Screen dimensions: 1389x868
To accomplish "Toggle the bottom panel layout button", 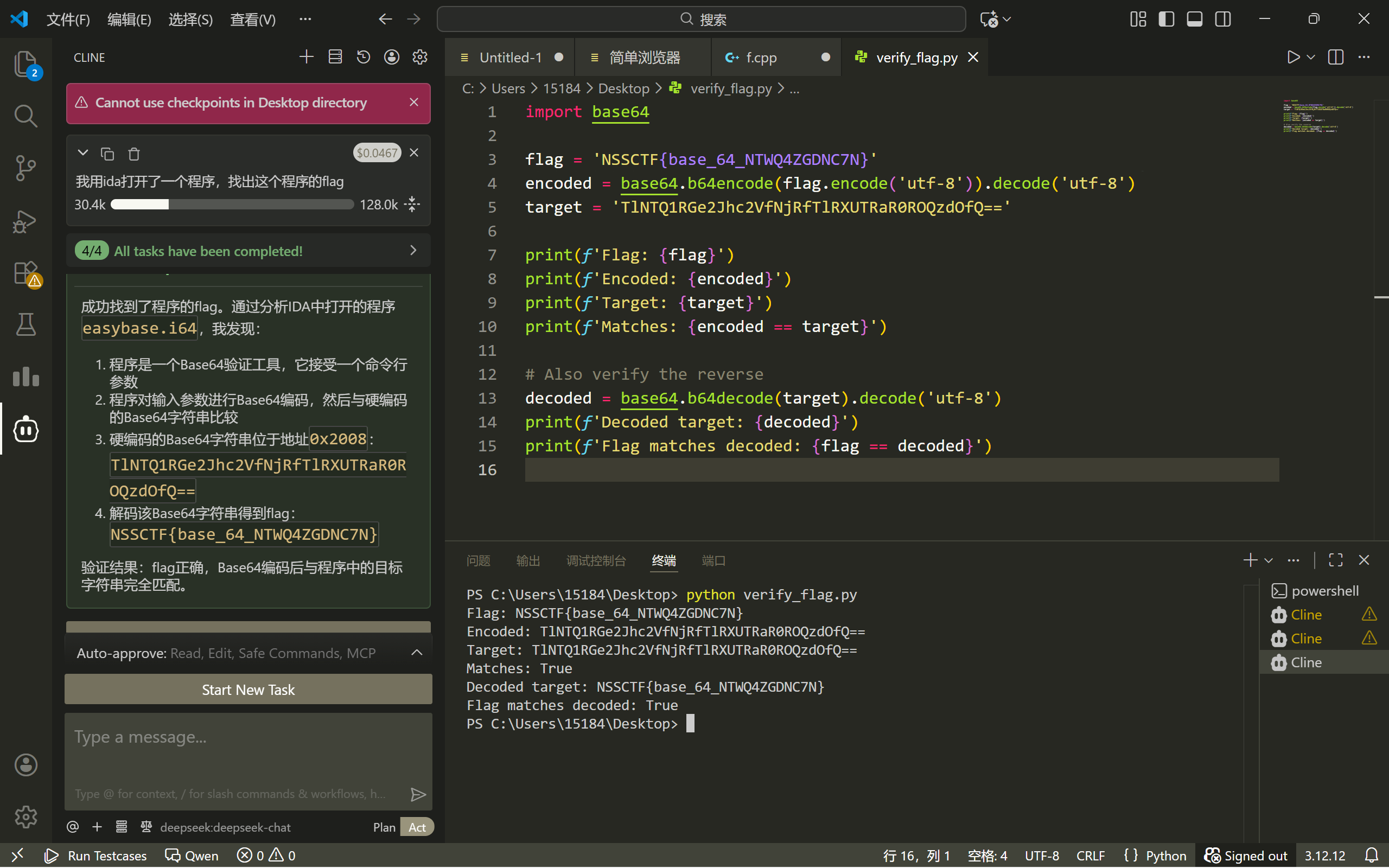I will [x=1194, y=19].
